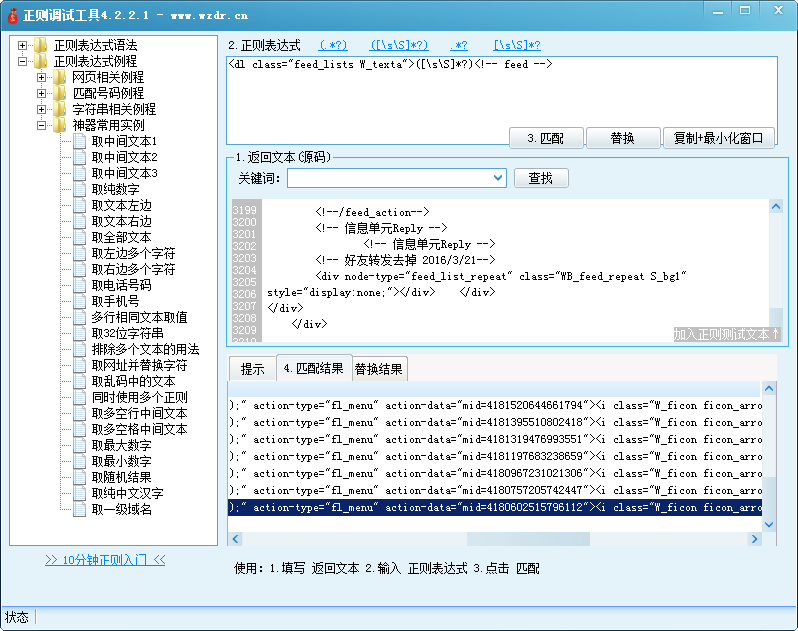Click the app icon in the title bar
798x631 pixels.
pos(12,15)
